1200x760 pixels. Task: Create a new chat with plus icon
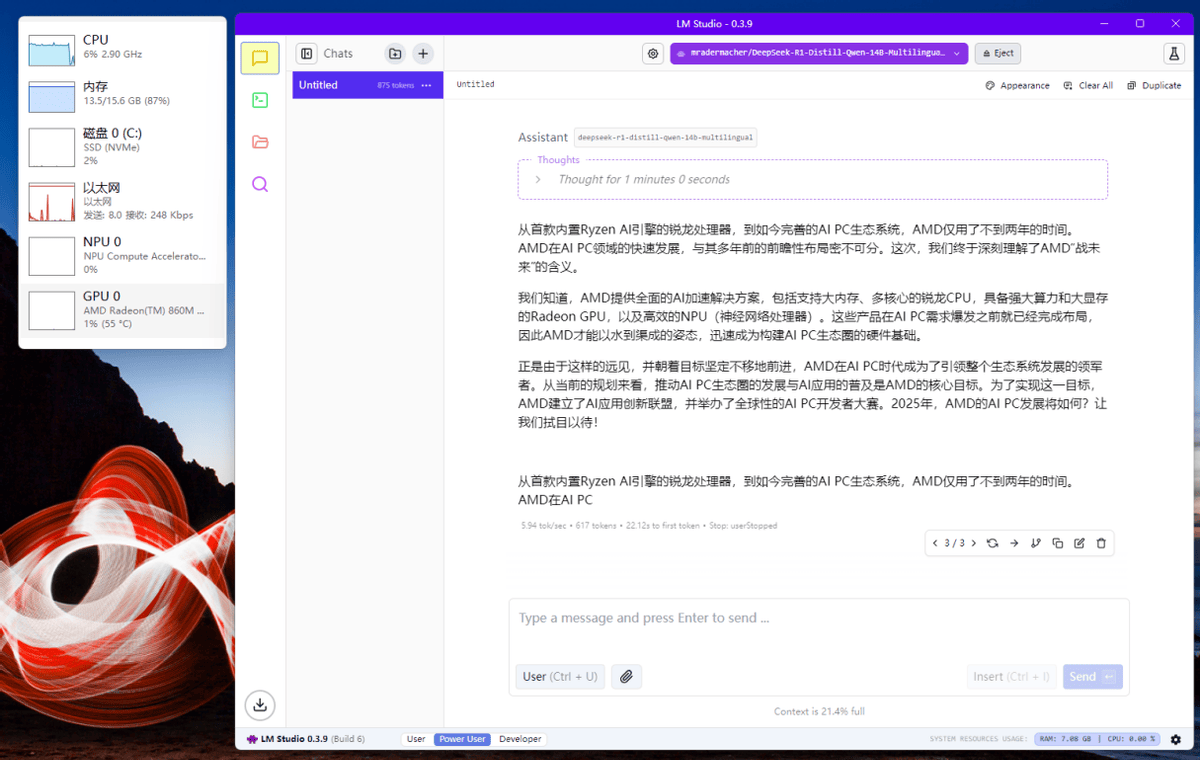coord(423,54)
